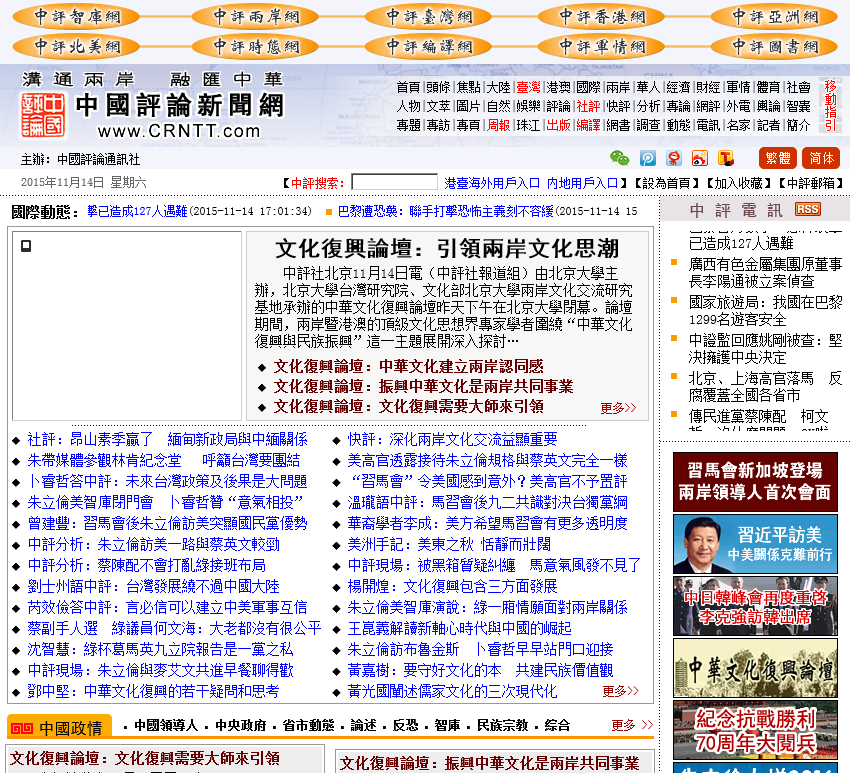
Task: Open 港臺海外用戶入口 link
Action: 492,183
